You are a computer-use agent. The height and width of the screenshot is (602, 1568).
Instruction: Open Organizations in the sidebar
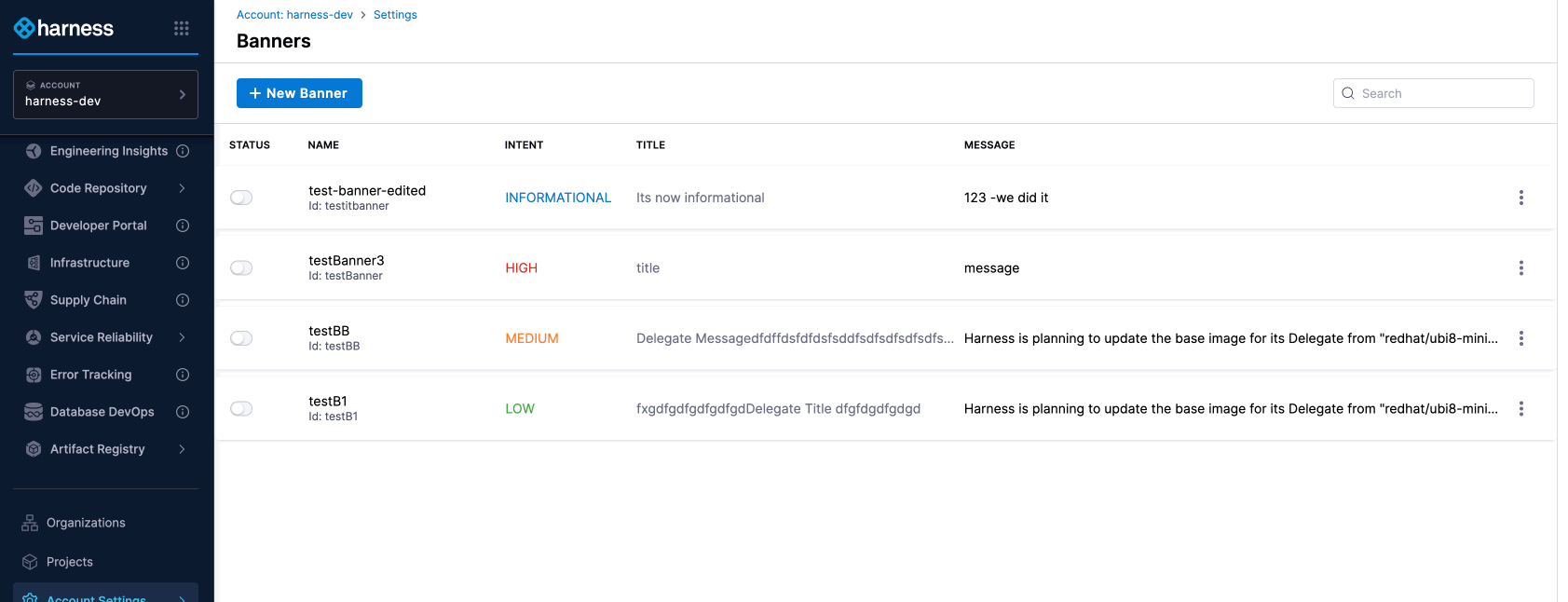[x=86, y=523]
